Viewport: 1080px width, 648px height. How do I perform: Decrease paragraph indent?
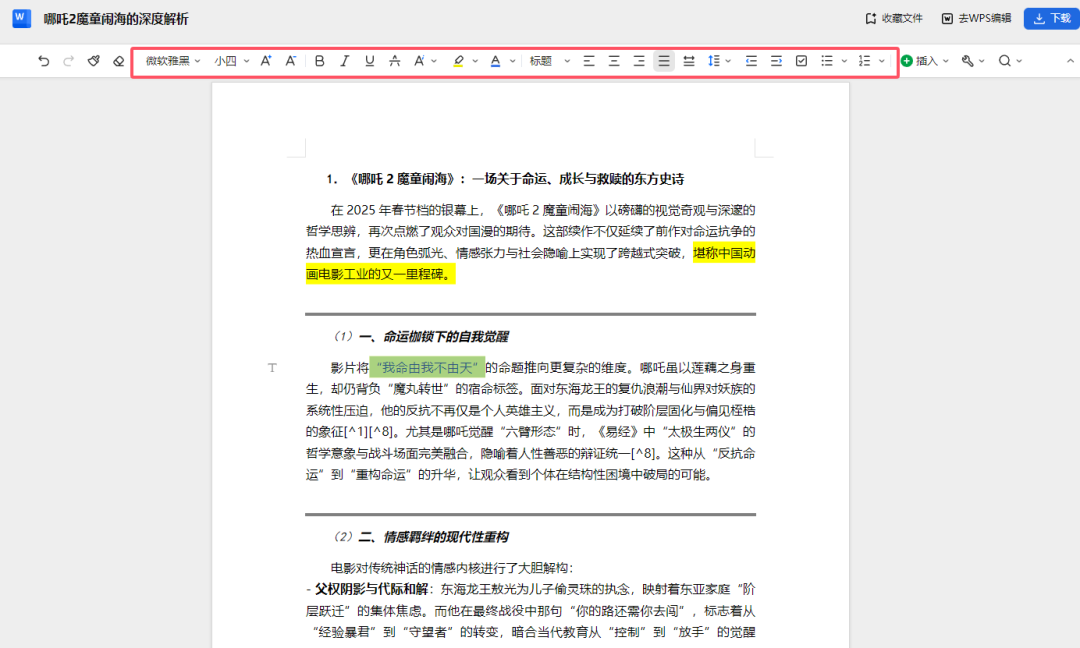coord(751,61)
